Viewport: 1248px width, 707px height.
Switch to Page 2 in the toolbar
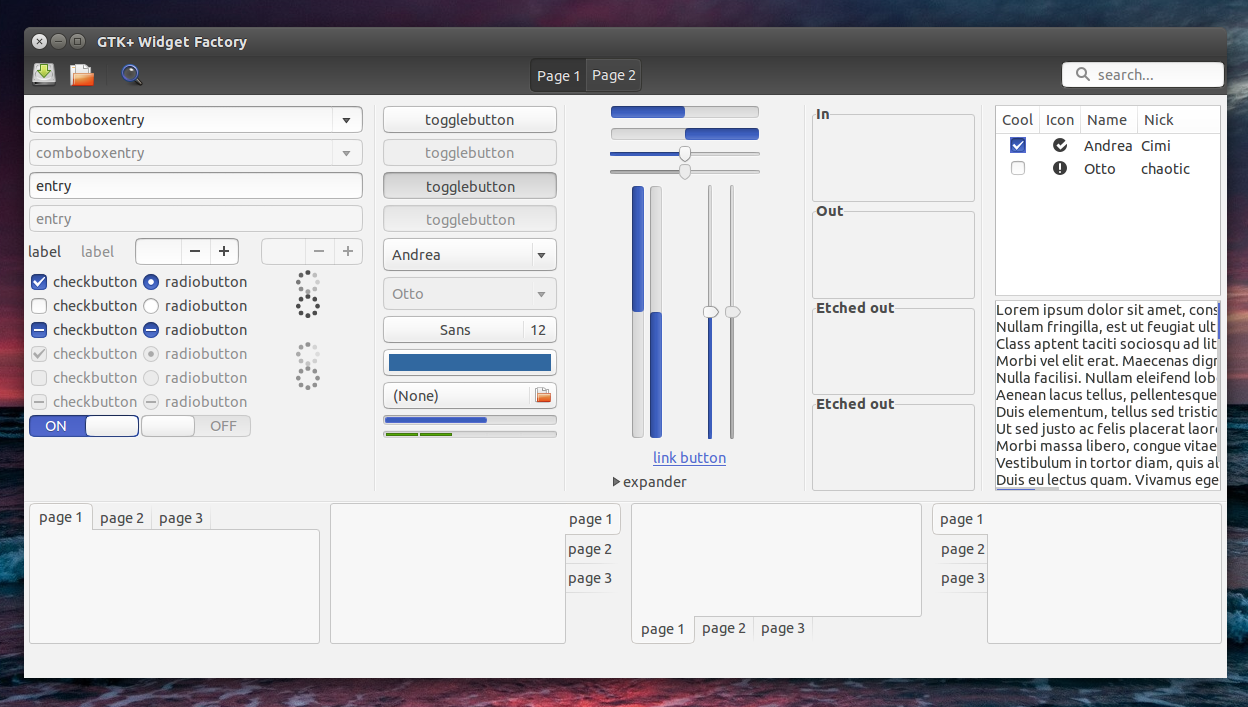tap(614, 75)
